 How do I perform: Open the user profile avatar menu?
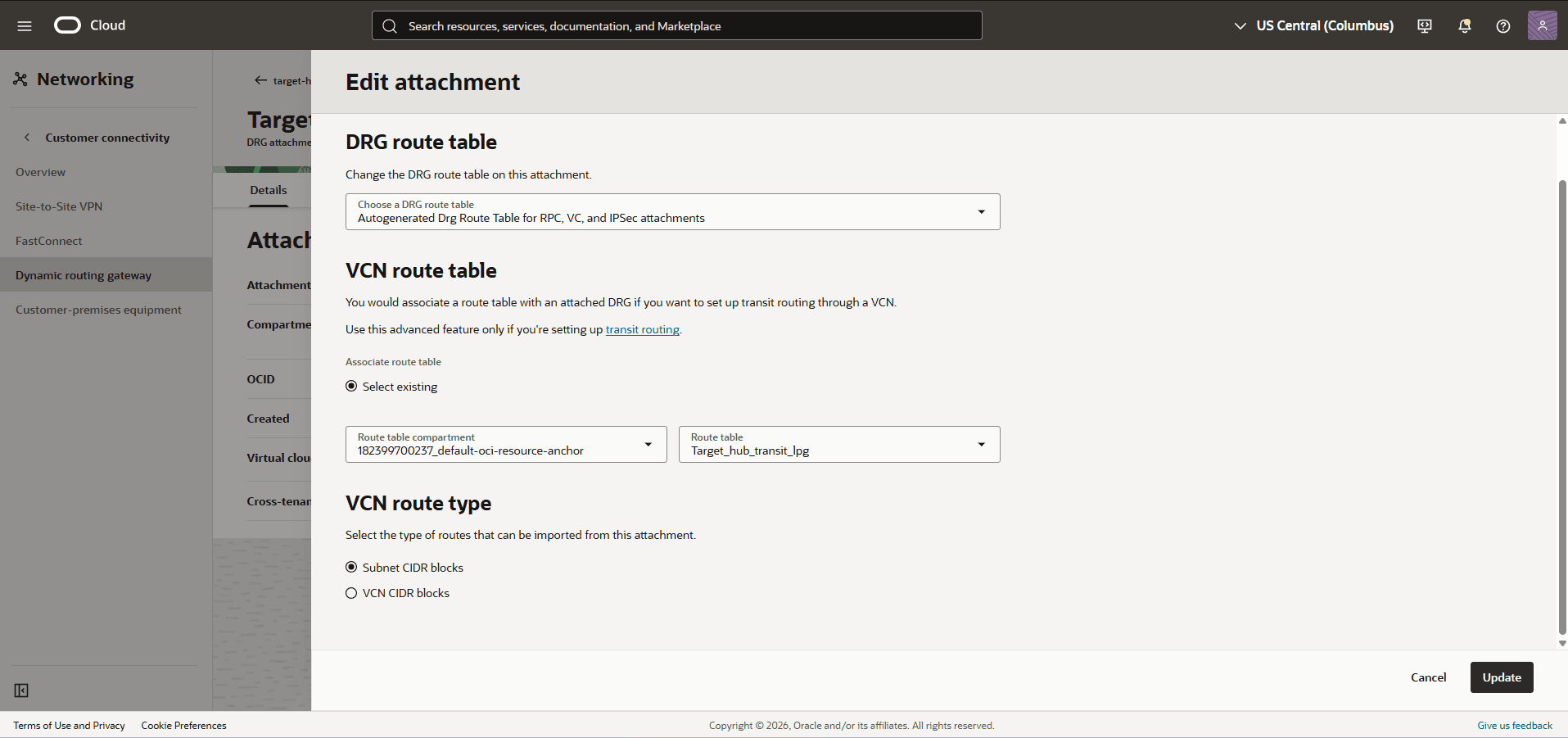pos(1543,25)
